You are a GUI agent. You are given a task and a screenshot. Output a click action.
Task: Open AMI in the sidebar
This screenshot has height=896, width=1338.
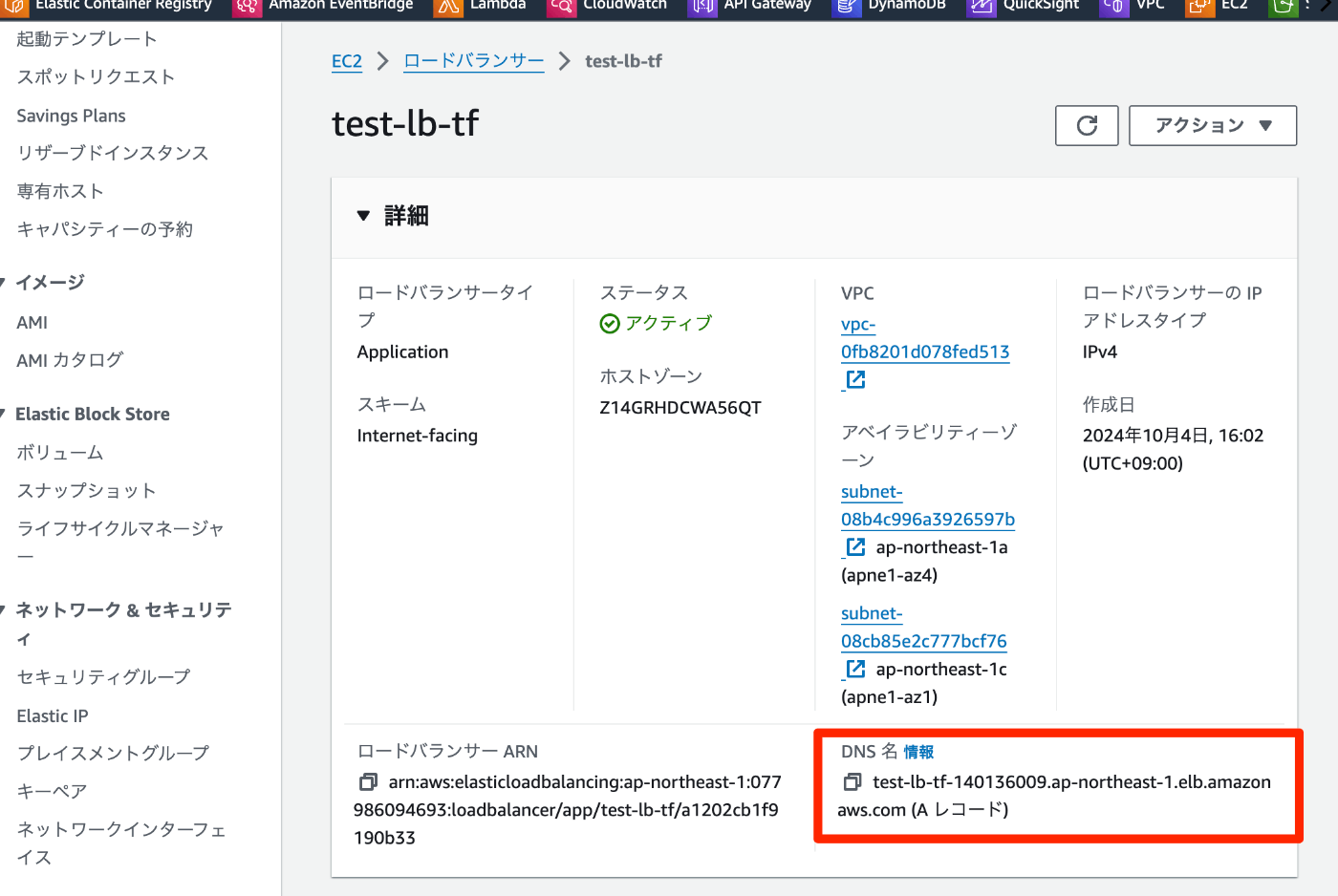coord(32,323)
